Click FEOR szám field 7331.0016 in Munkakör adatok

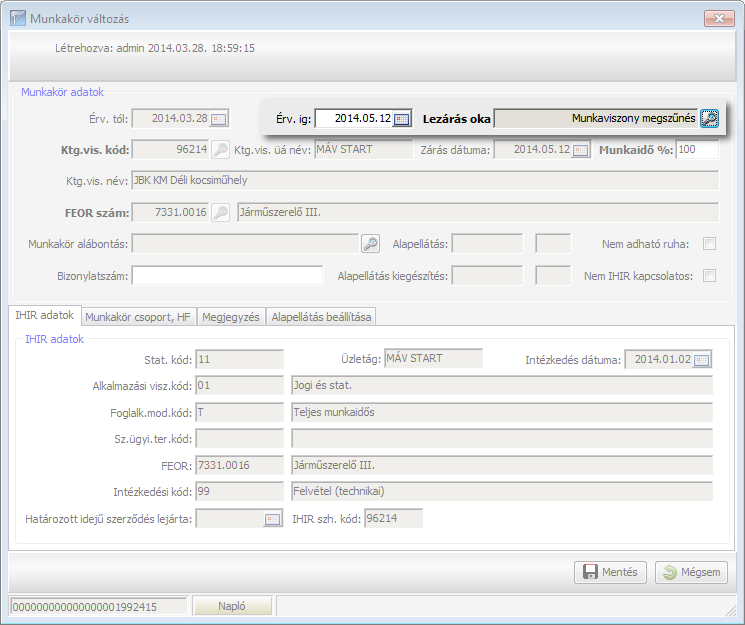click(x=170, y=212)
